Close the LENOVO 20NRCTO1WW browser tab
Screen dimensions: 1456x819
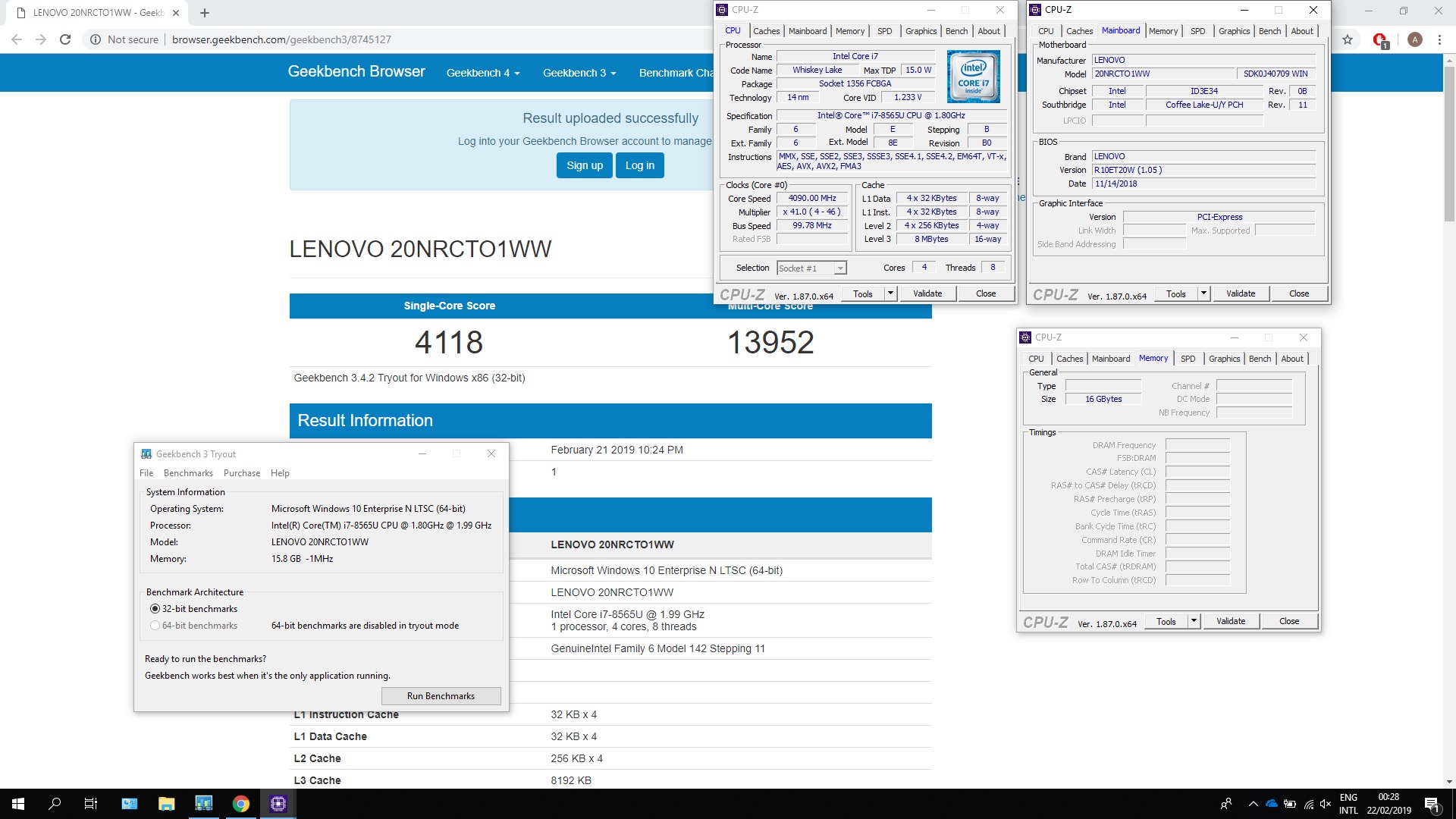pyautogui.click(x=175, y=12)
